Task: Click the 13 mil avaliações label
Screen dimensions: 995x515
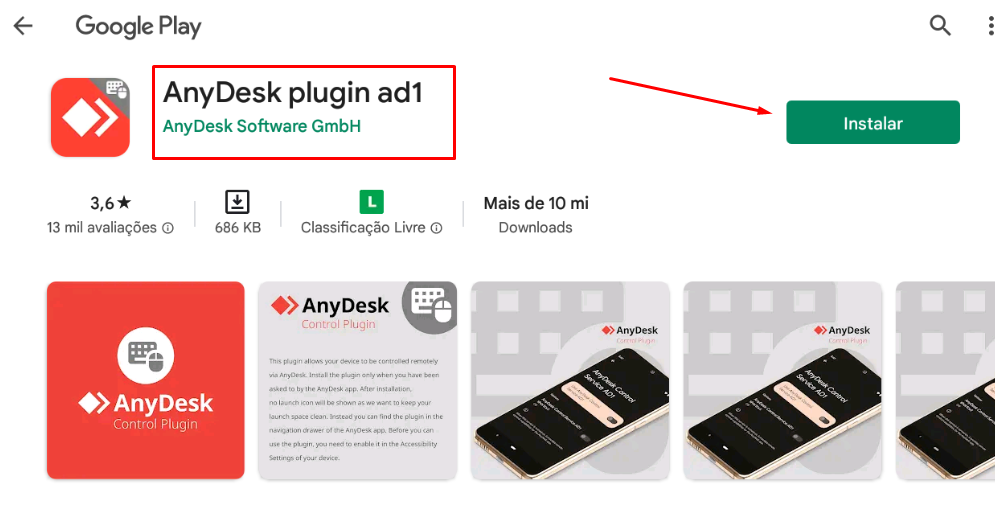Action: pos(102,228)
